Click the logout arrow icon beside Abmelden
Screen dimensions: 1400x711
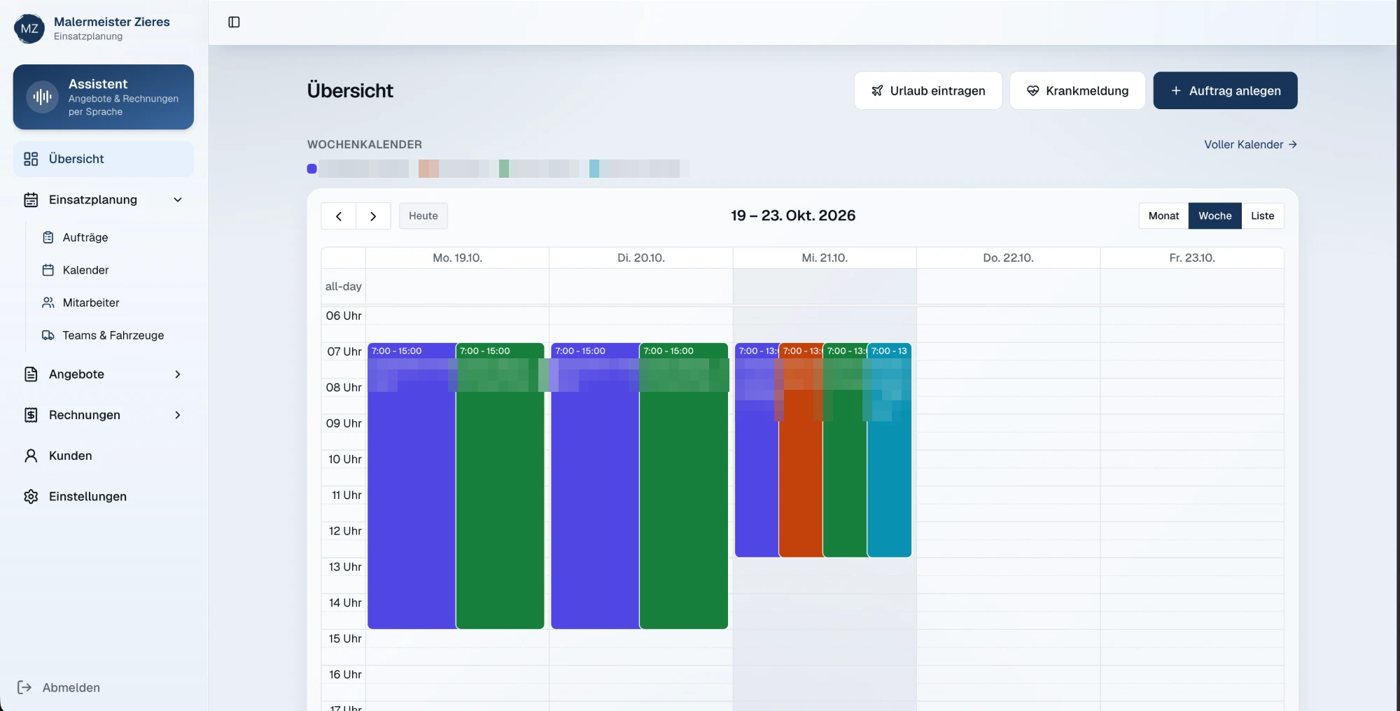pyautogui.click(x=25, y=688)
